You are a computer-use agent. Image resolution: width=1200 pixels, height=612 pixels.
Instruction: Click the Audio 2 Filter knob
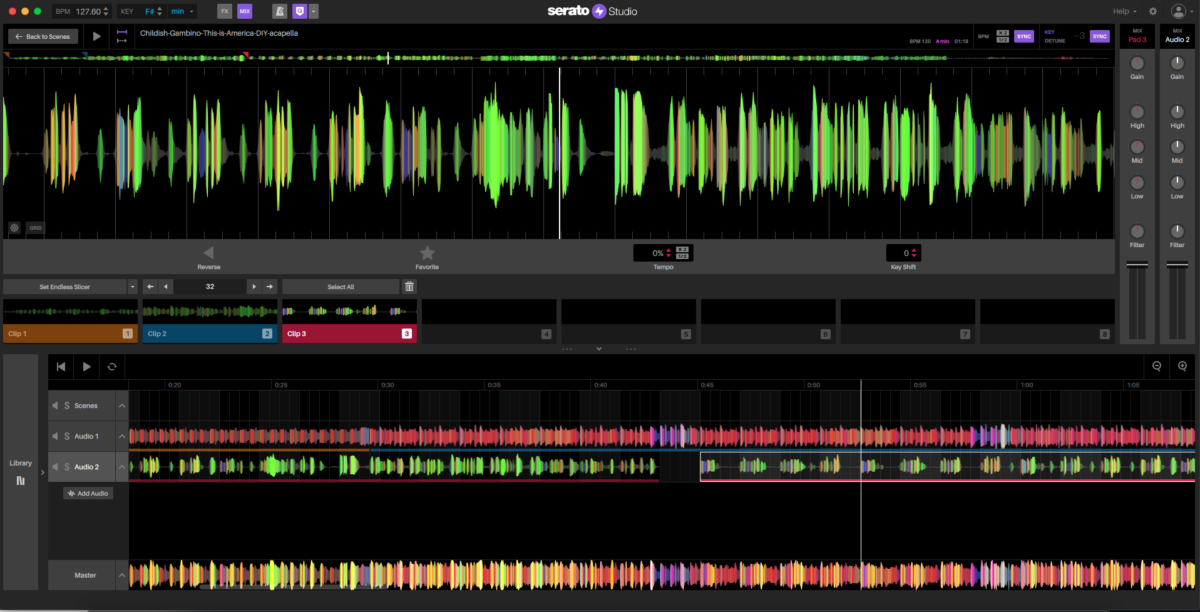point(1177,231)
